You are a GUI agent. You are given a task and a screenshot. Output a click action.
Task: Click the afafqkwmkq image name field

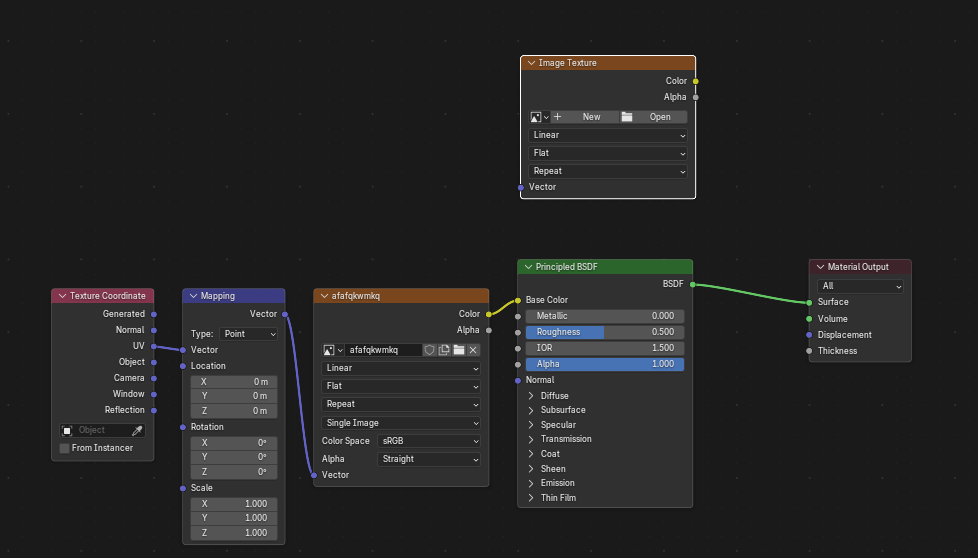(x=383, y=350)
